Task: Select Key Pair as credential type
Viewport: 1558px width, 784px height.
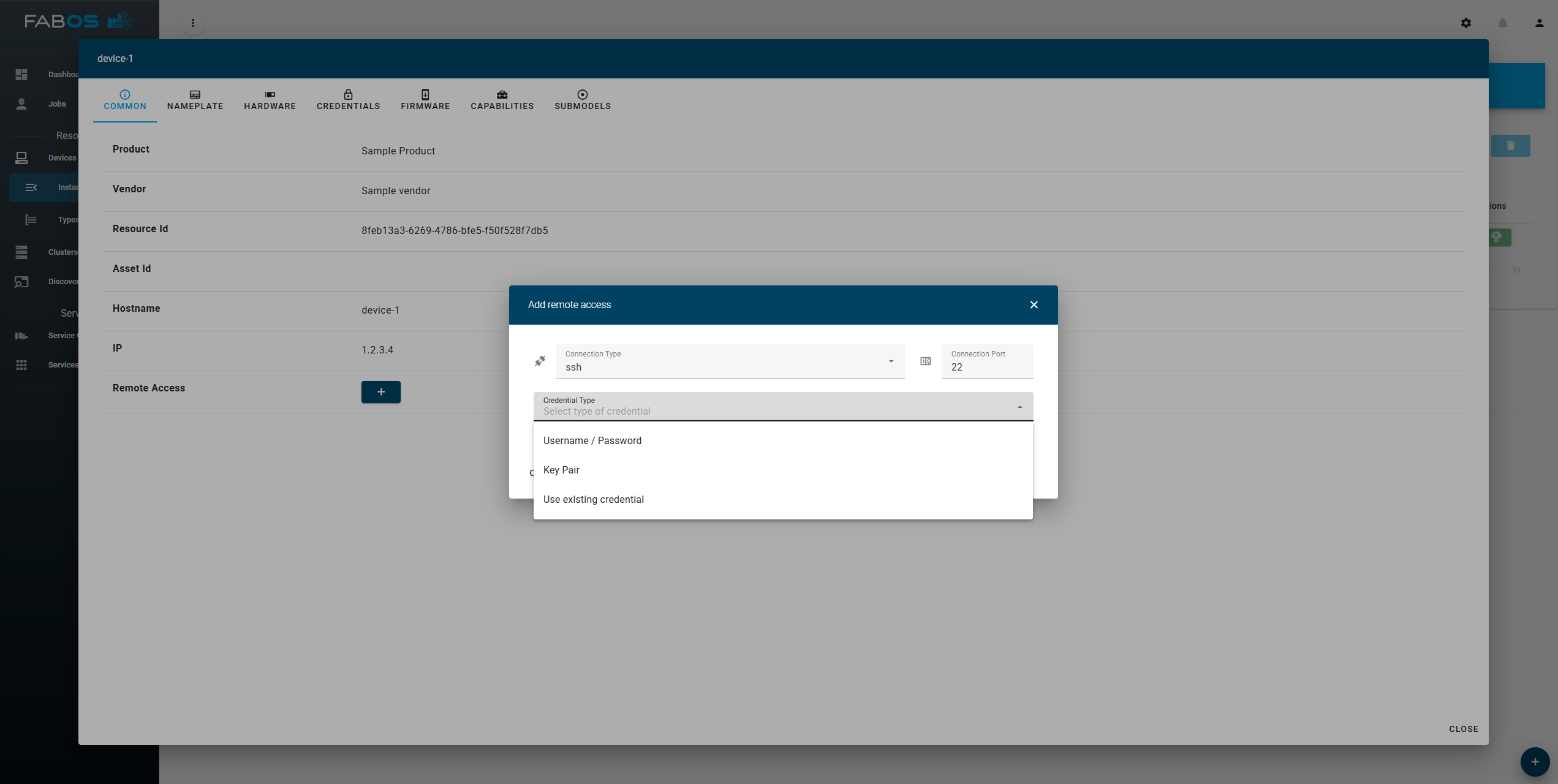Action: coord(561,470)
